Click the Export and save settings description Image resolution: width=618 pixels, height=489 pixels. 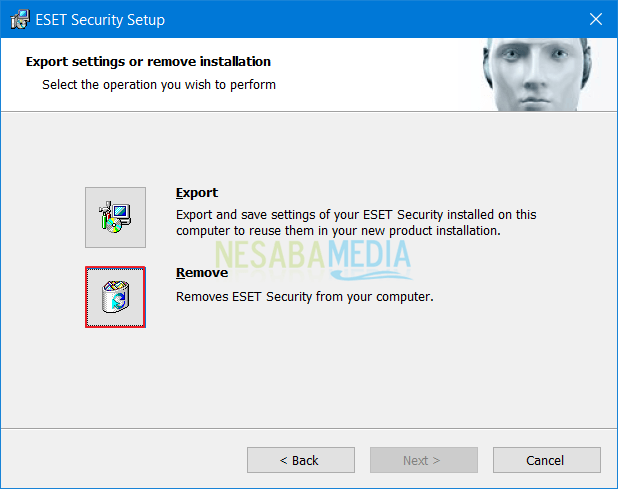tap(356, 223)
